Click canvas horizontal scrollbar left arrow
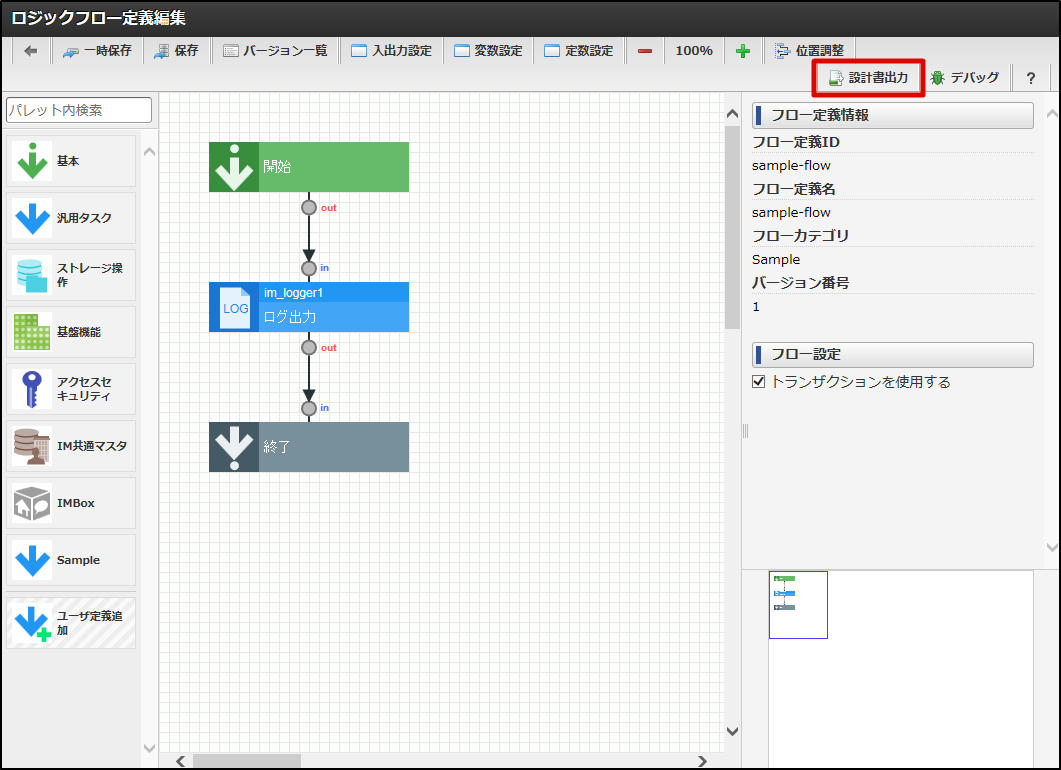Screen dimensions: 1061x770 [x=180, y=761]
